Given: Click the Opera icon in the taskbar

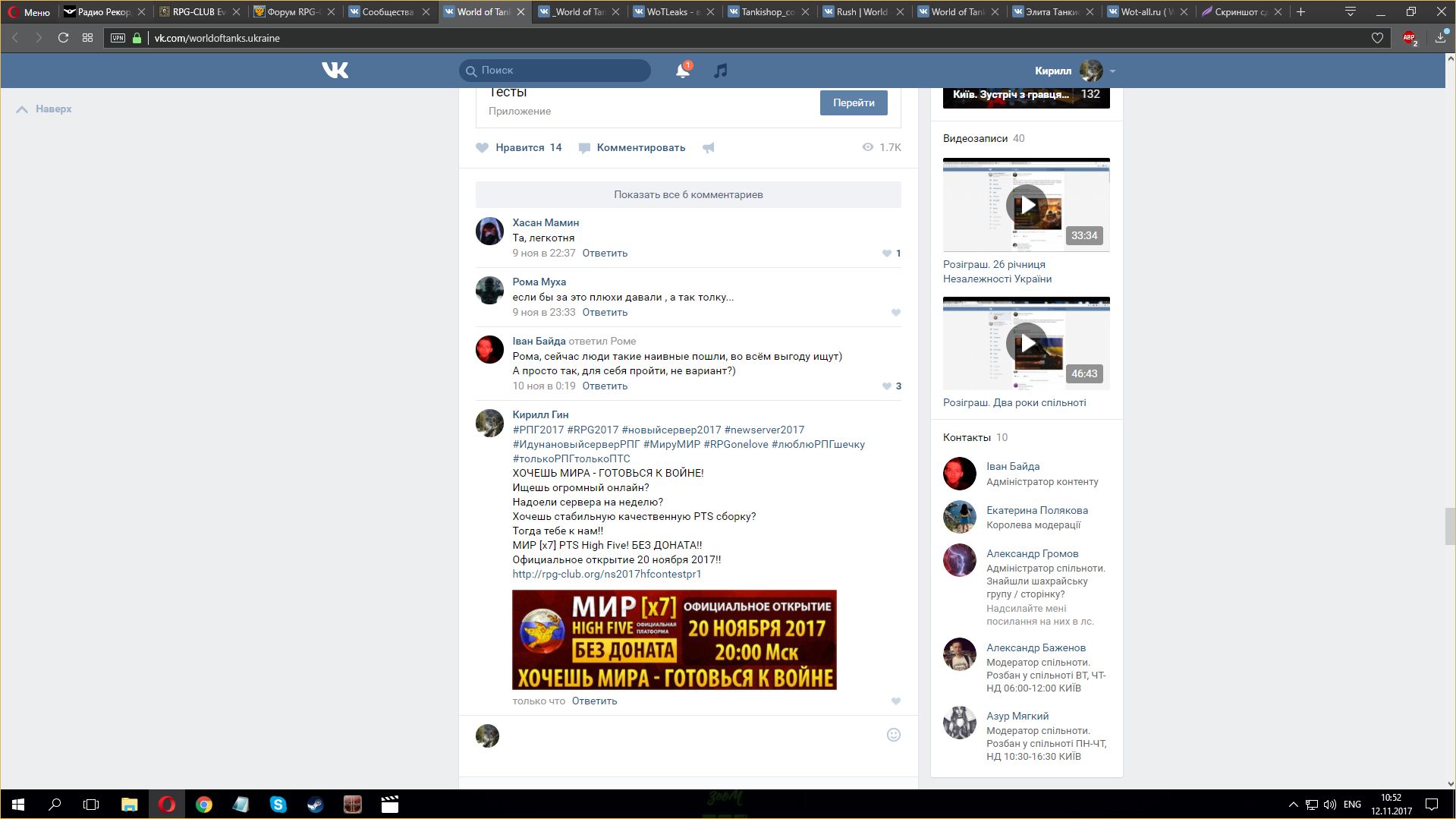Looking at the screenshot, I should pyautogui.click(x=166, y=805).
